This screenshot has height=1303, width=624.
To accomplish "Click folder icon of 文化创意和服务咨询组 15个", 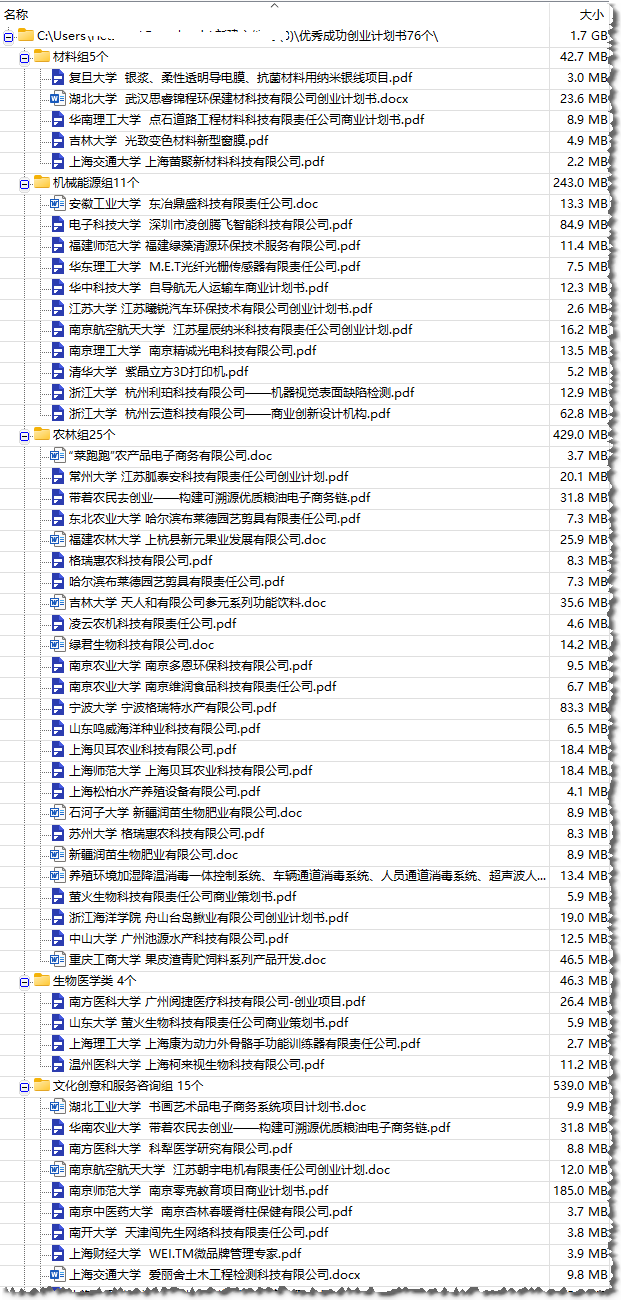I will pos(41,1085).
